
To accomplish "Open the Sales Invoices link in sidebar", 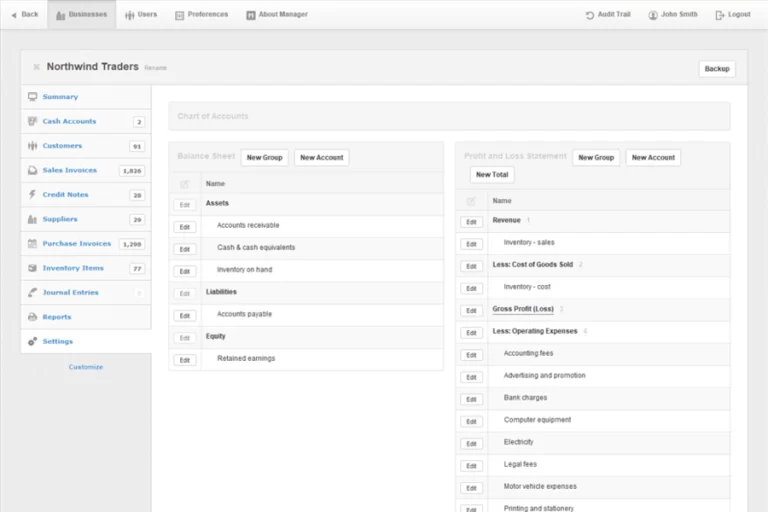I will click(70, 170).
